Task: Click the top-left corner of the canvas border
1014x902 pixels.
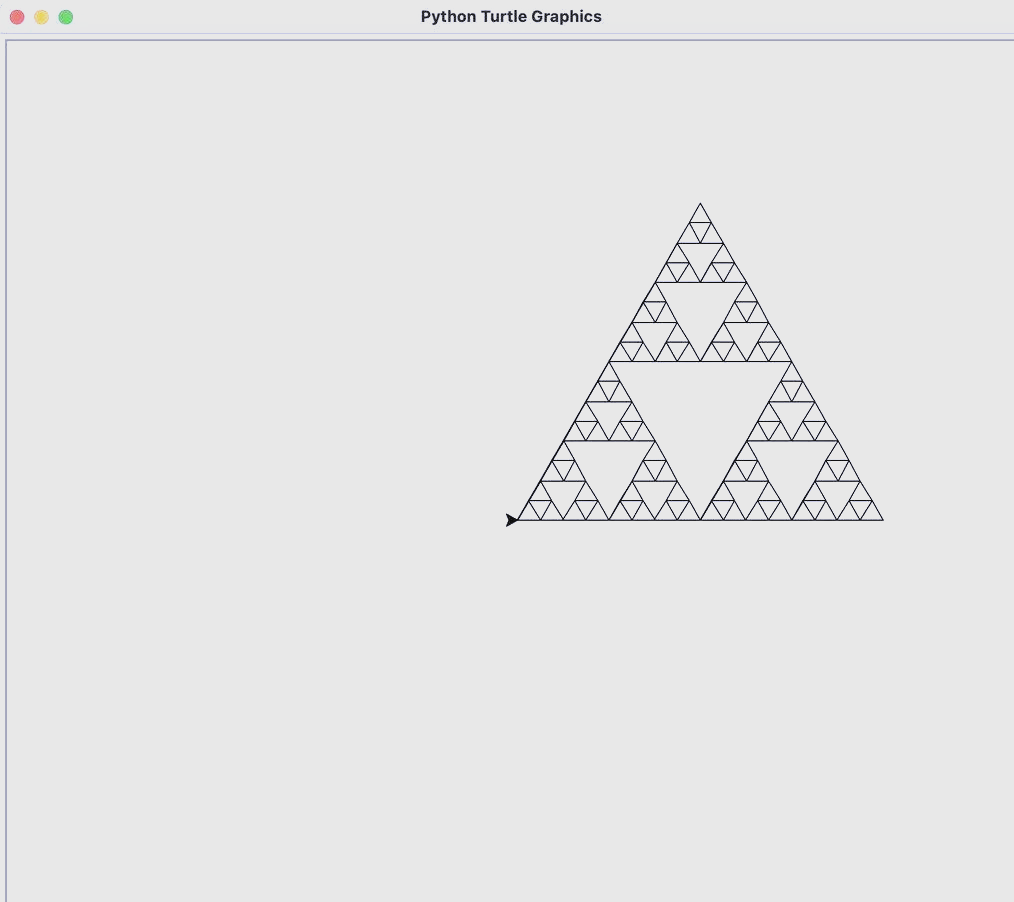Action: click(x=7, y=41)
